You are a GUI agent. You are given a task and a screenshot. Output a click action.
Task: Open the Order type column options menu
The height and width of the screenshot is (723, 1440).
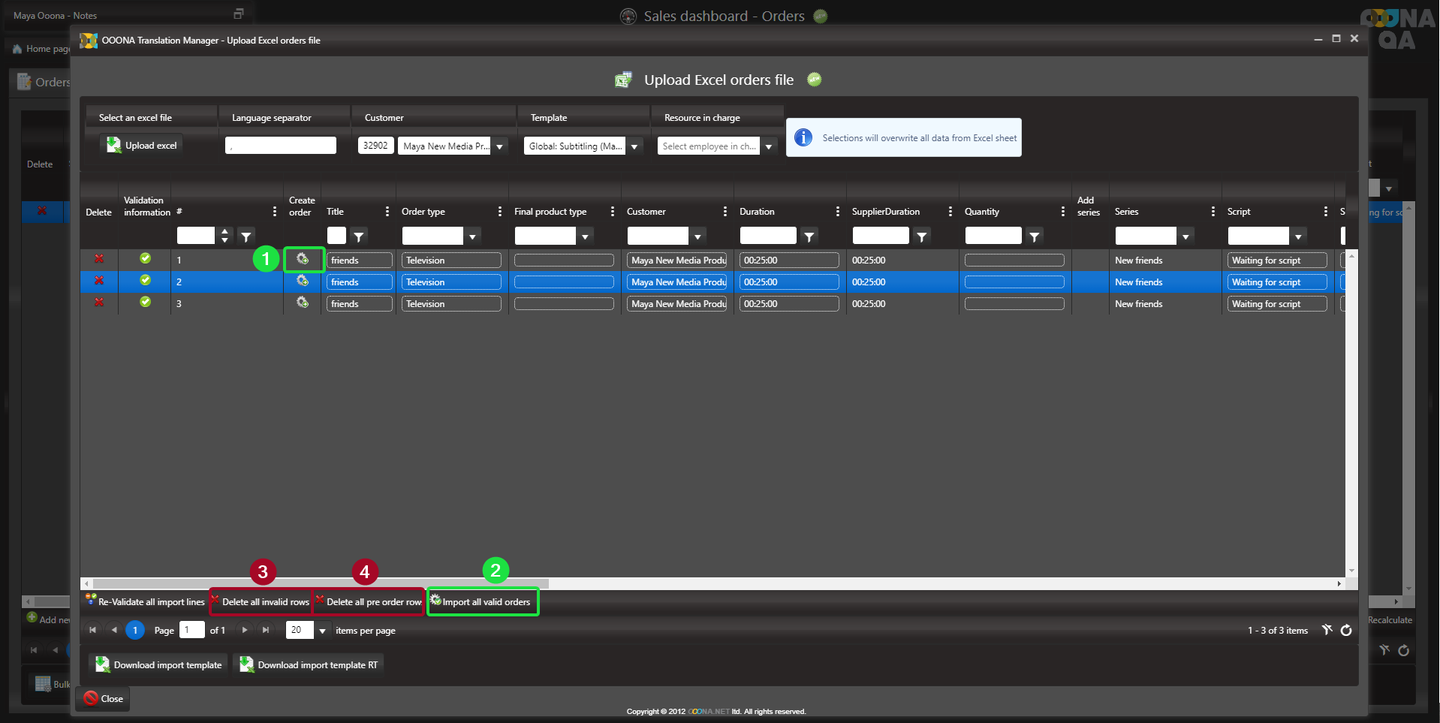pyautogui.click(x=500, y=212)
